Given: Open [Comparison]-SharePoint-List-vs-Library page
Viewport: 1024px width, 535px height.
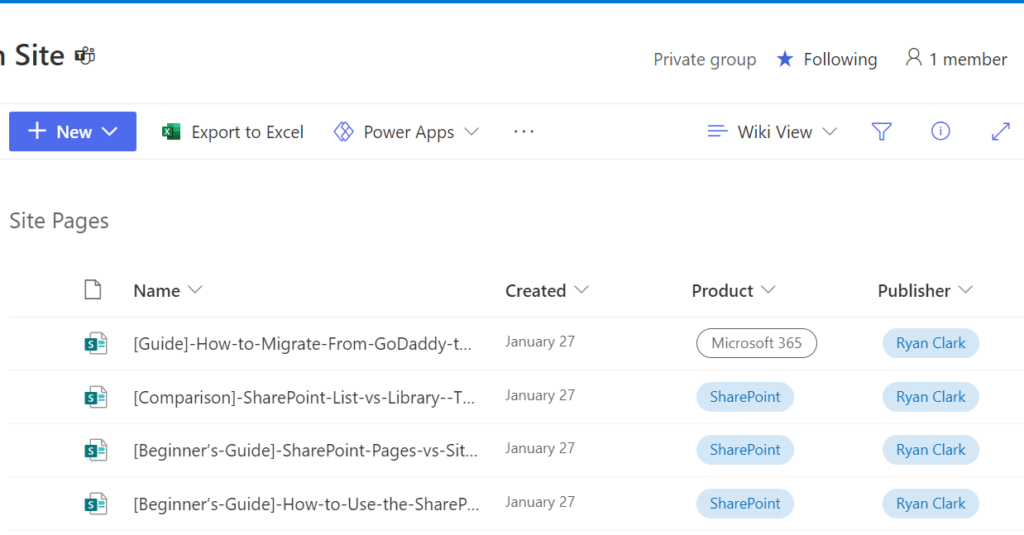Looking at the screenshot, I should tap(304, 397).
